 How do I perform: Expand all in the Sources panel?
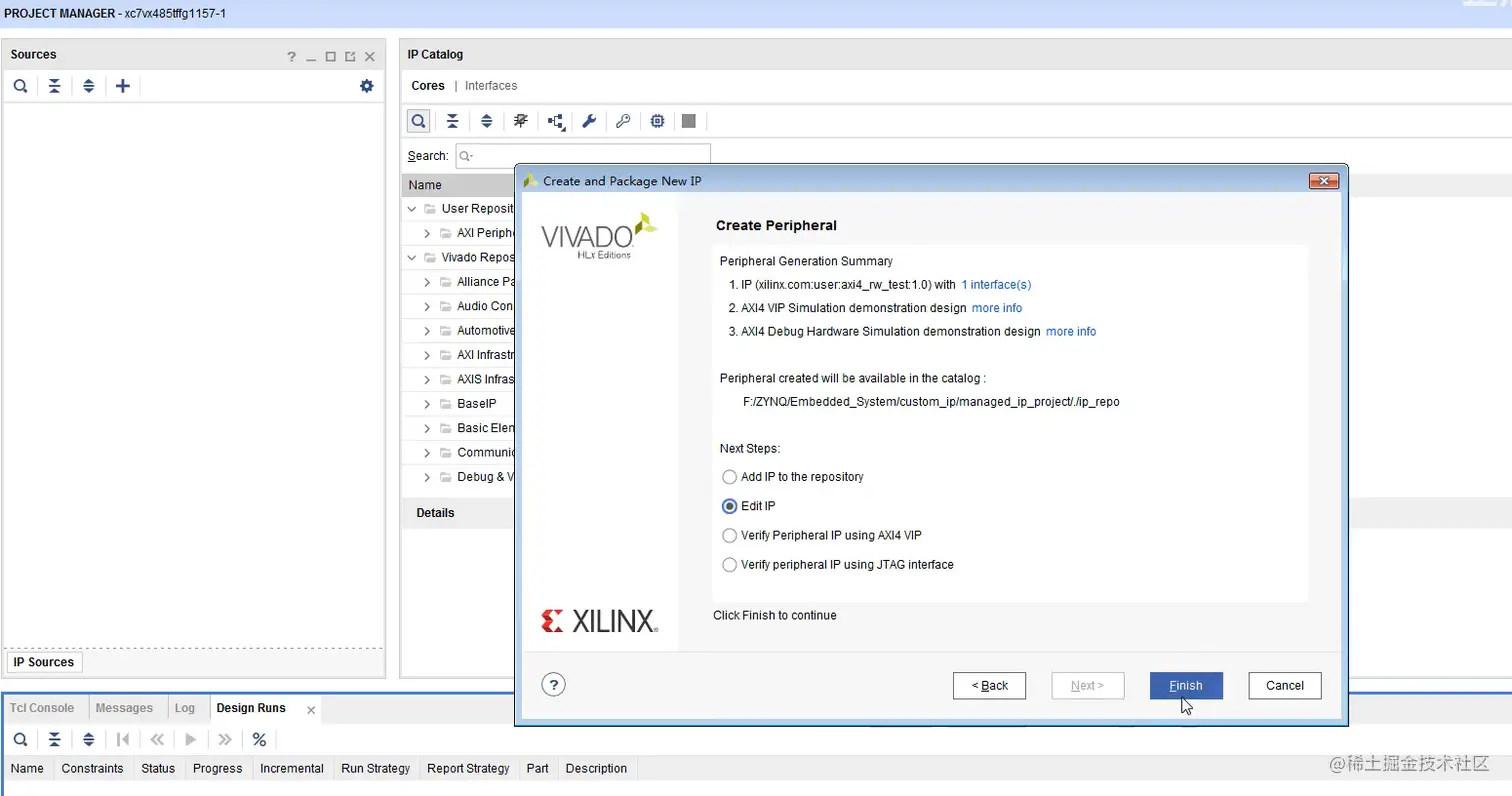pos(88,86)
